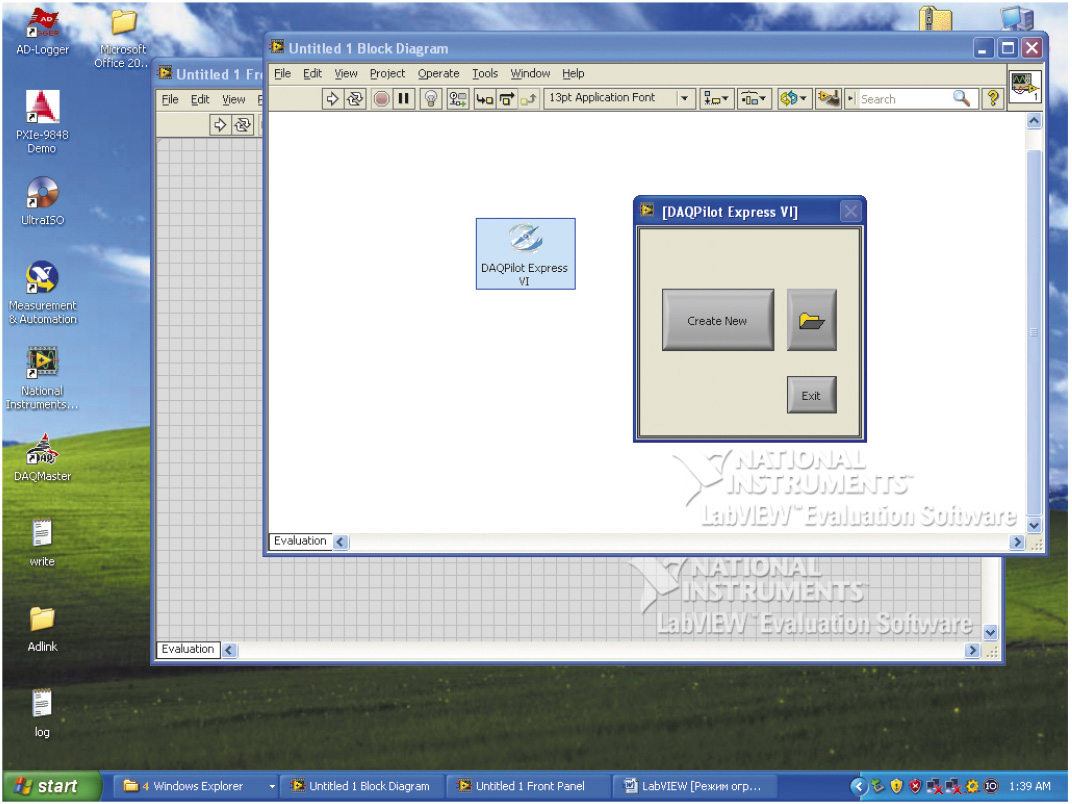The width and height of the screenshot is (1072, 804).
Task: Toggle Retain Wire Values button
Action: pos(457,99)
